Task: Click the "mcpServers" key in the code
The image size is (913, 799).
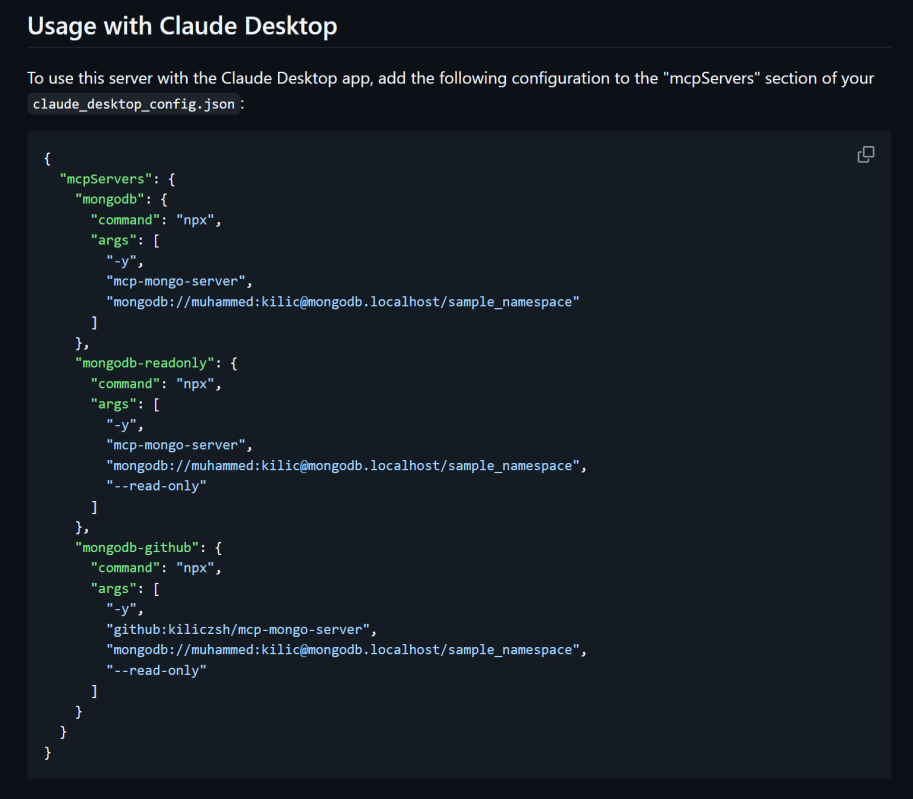Action: [x=105, y=179]
